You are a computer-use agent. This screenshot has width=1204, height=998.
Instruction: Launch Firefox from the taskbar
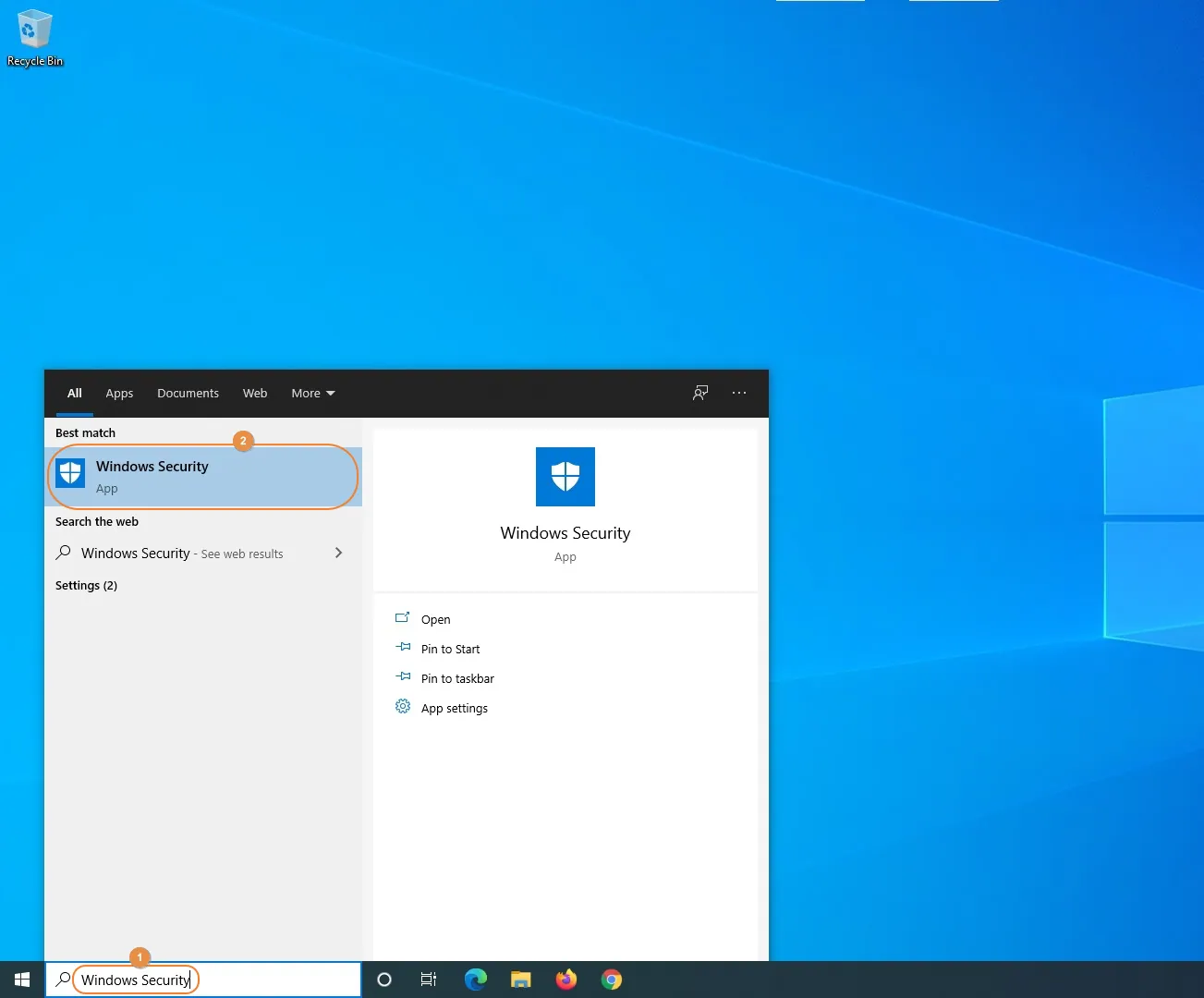click(566, 980)
